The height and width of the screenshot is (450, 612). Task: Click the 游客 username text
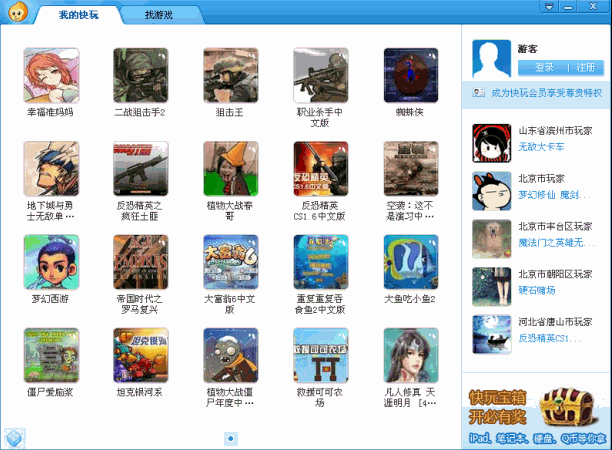pyautogui.click(x=527, y=49)
